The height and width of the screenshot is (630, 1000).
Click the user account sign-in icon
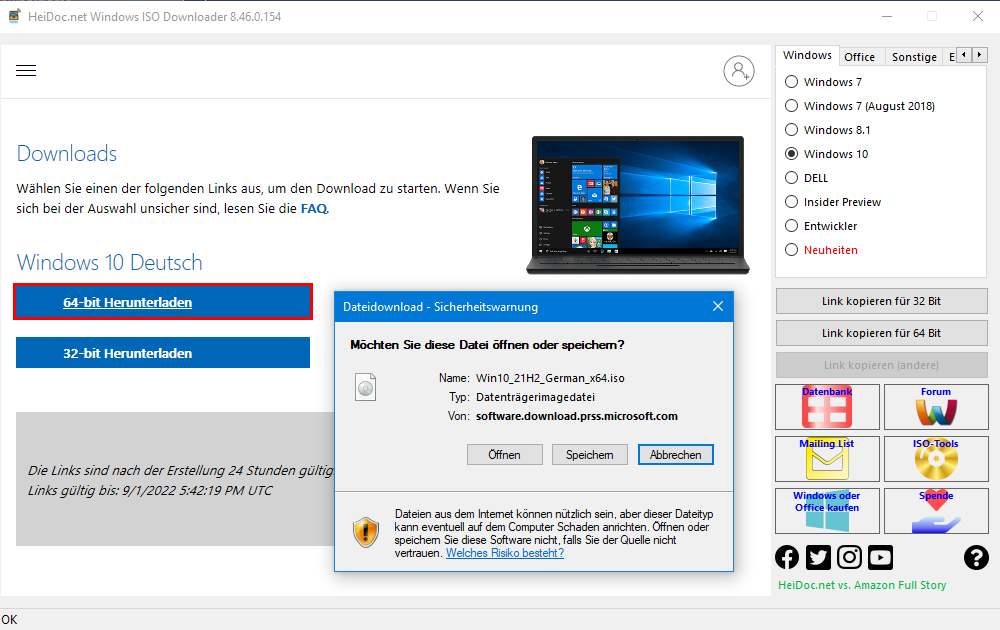point(739,71)
